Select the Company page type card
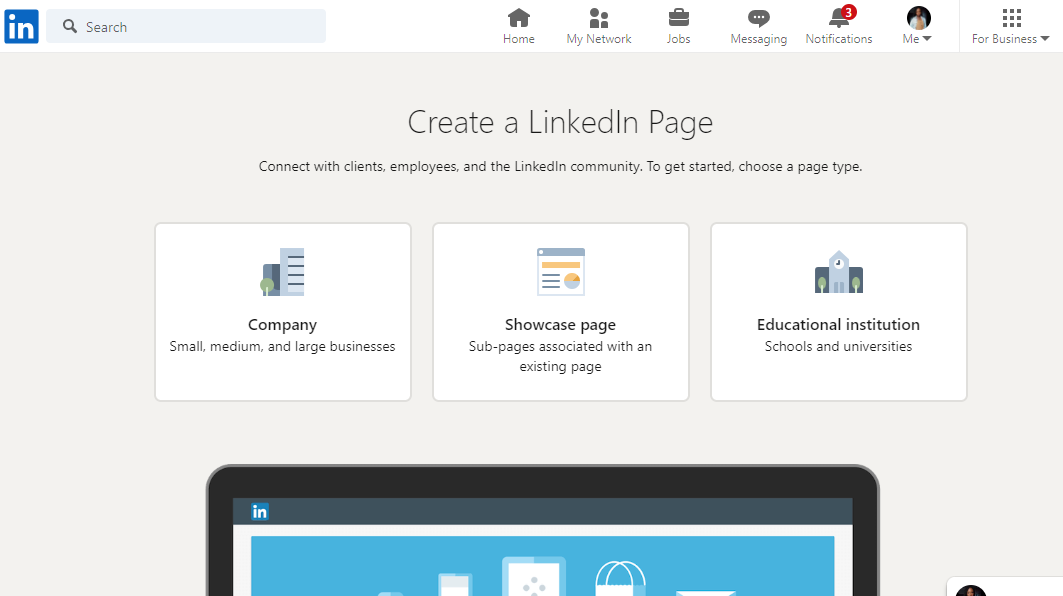This screenshot has width=1063, height=596. coord(282,311)
